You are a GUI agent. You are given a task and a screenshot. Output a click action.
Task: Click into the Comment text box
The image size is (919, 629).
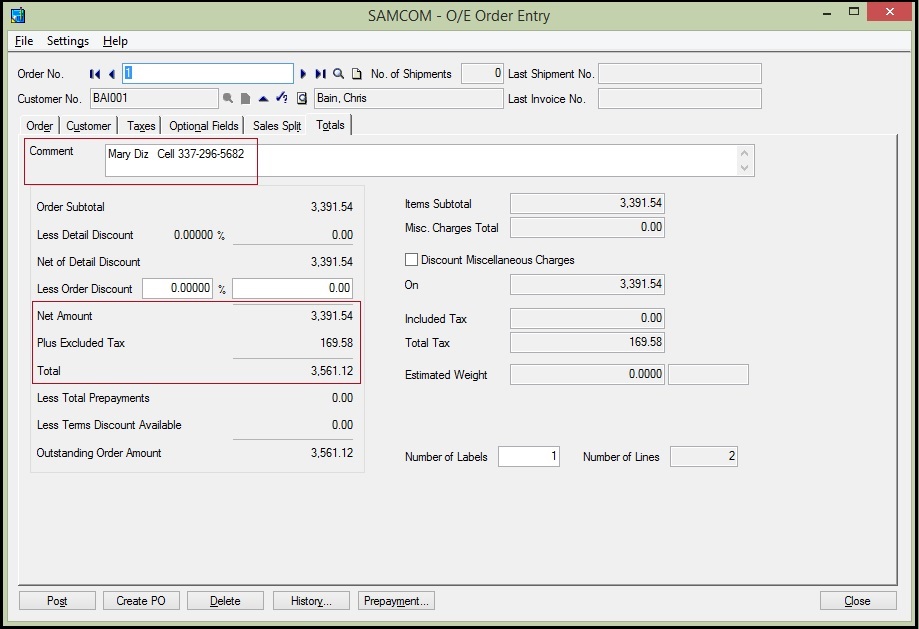(x=430, y=160)
